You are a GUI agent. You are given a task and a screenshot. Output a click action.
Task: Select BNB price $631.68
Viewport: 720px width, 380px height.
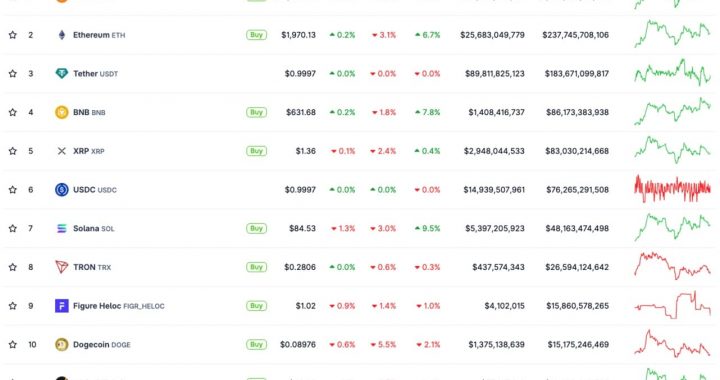click(x=301, y=112)
